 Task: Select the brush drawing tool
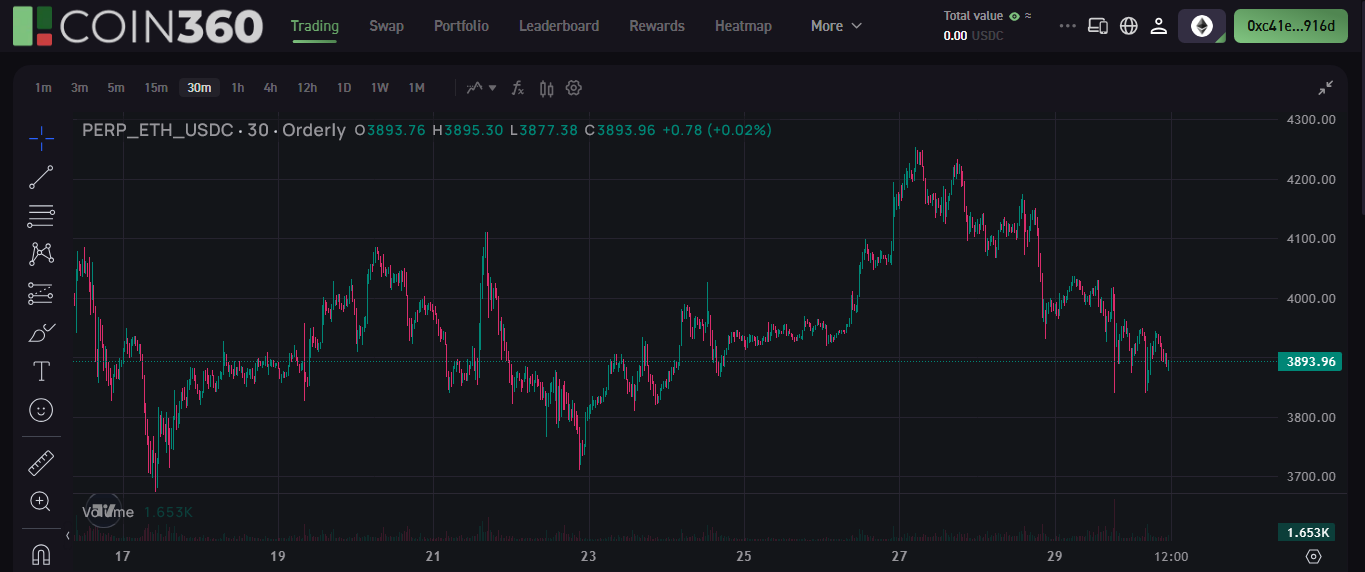pos(41,332)
